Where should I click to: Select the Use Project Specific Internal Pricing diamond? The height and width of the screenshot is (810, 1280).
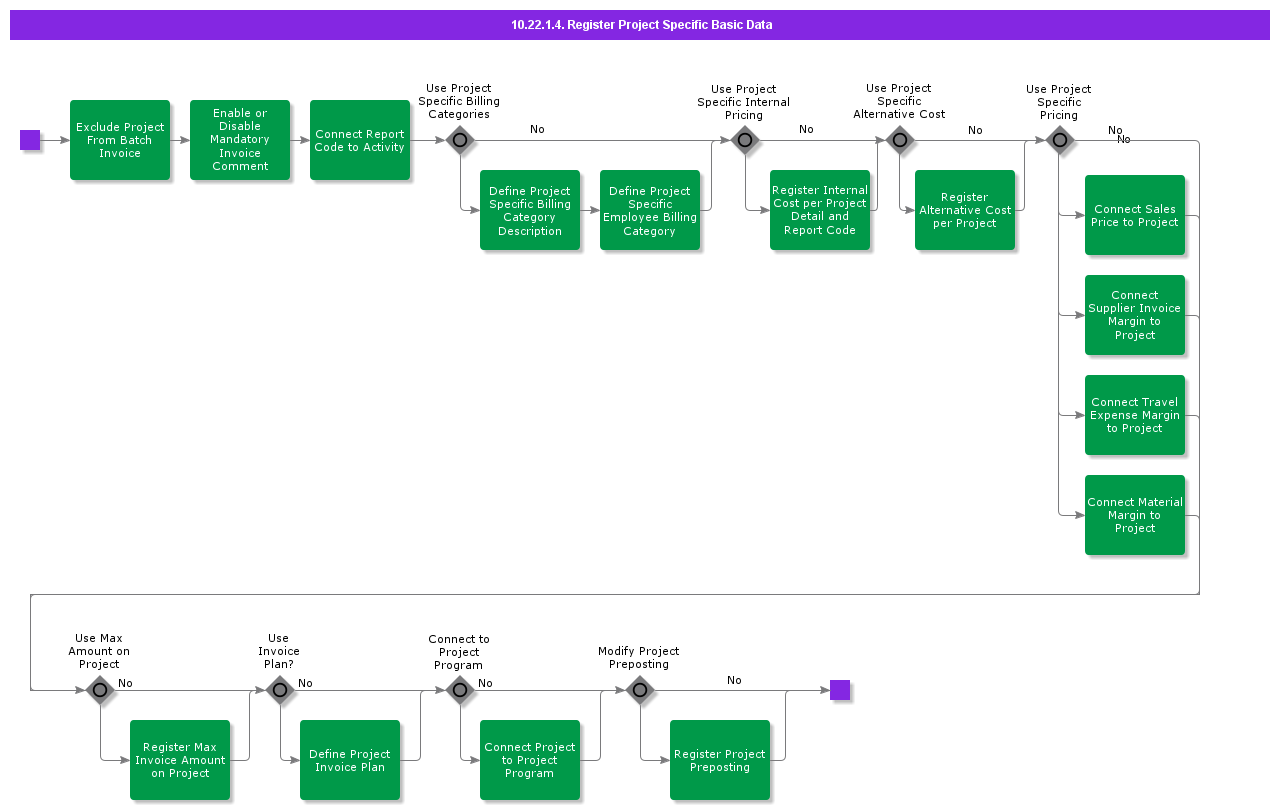tap(745, 141)
